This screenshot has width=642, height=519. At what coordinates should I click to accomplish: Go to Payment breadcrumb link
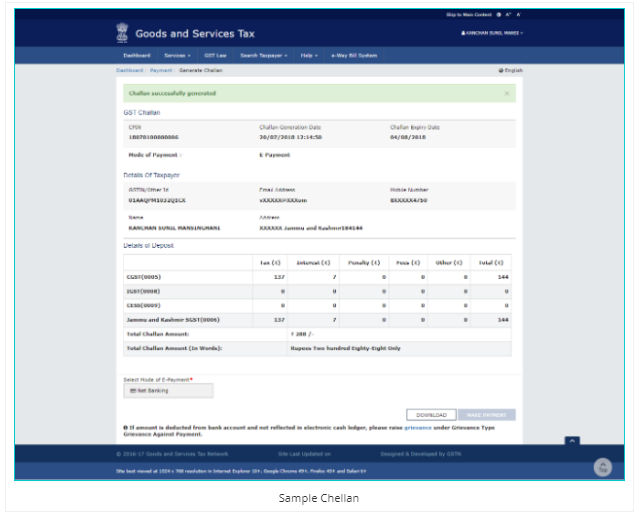(161, 70)
